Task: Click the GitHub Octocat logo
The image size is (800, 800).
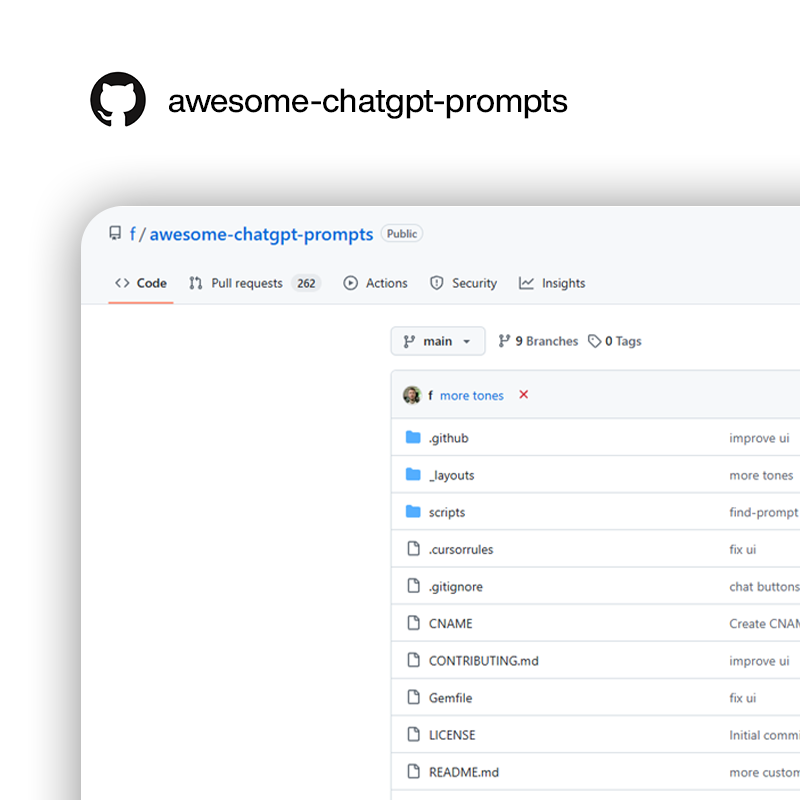Action: (x=118, y=99)
